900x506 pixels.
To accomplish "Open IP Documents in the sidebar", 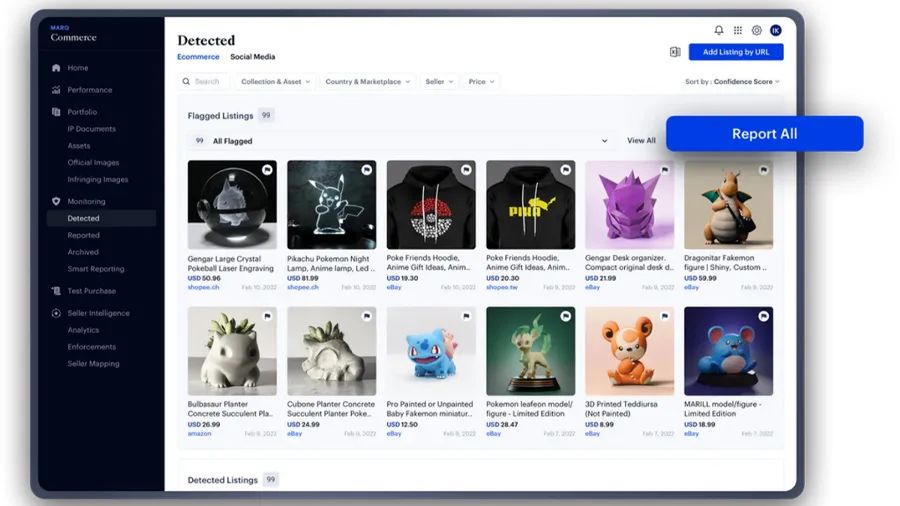I will (x=91, y=129).
